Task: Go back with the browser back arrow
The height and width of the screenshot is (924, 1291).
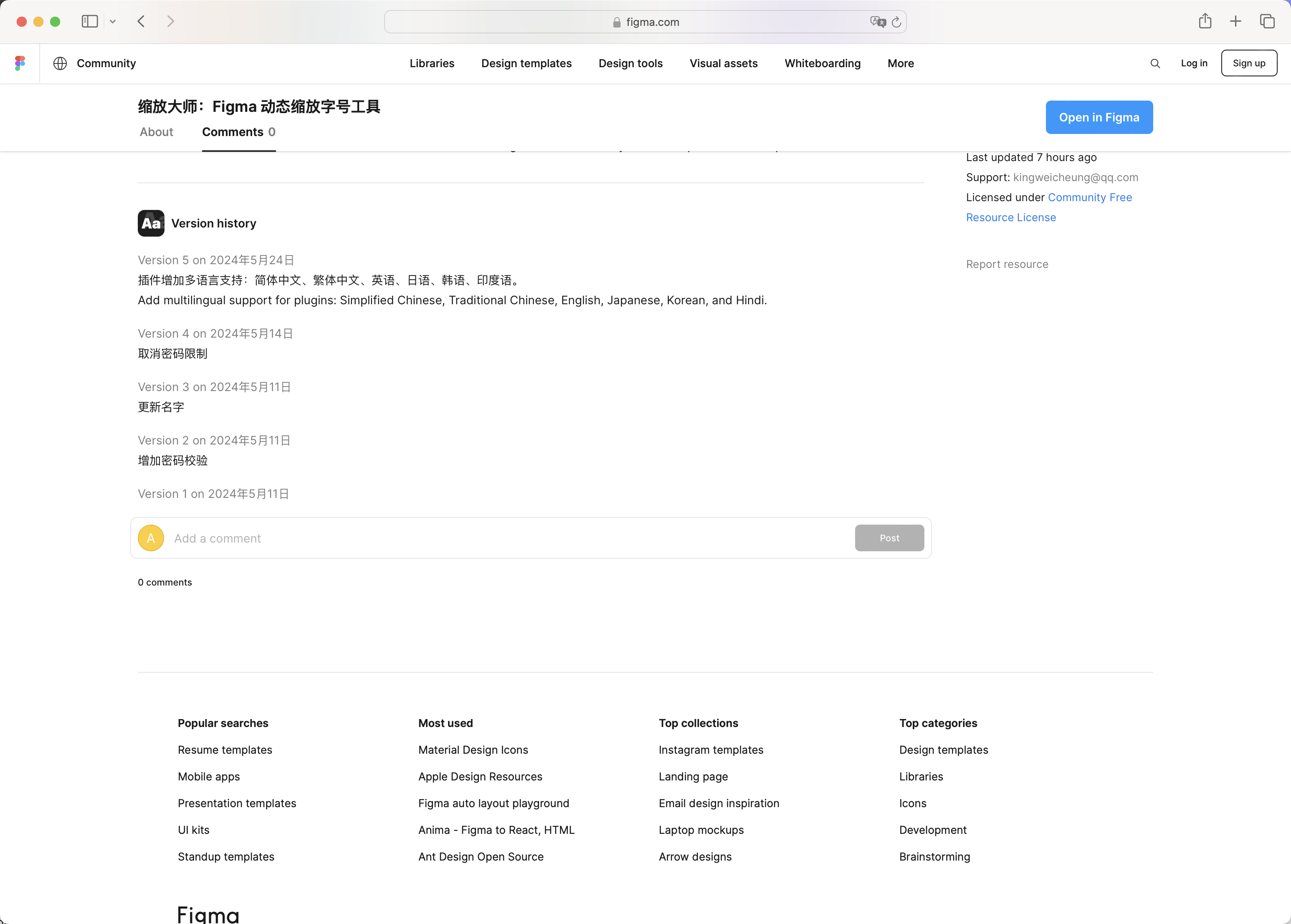Action: tap(141, 22)
